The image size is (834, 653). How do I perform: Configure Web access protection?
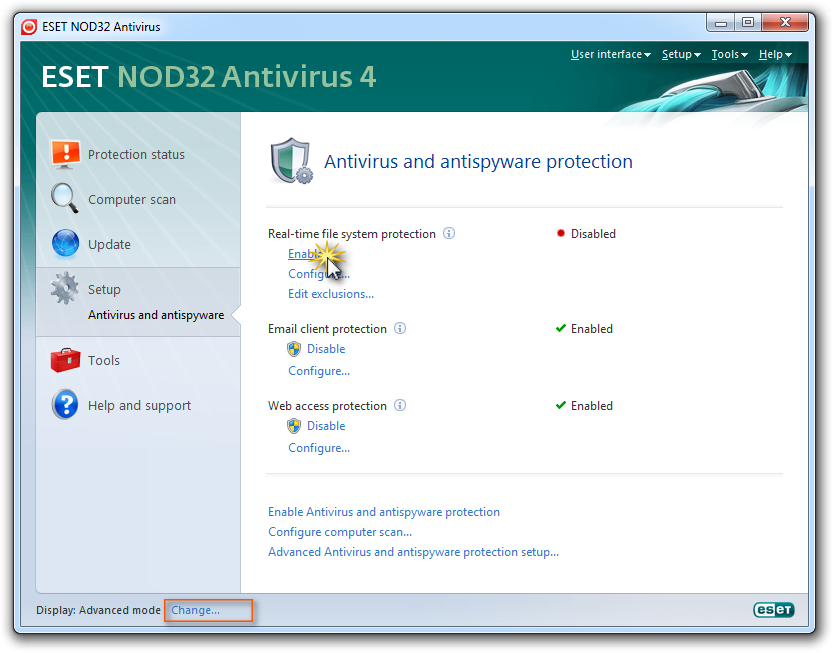pos(319,448)
